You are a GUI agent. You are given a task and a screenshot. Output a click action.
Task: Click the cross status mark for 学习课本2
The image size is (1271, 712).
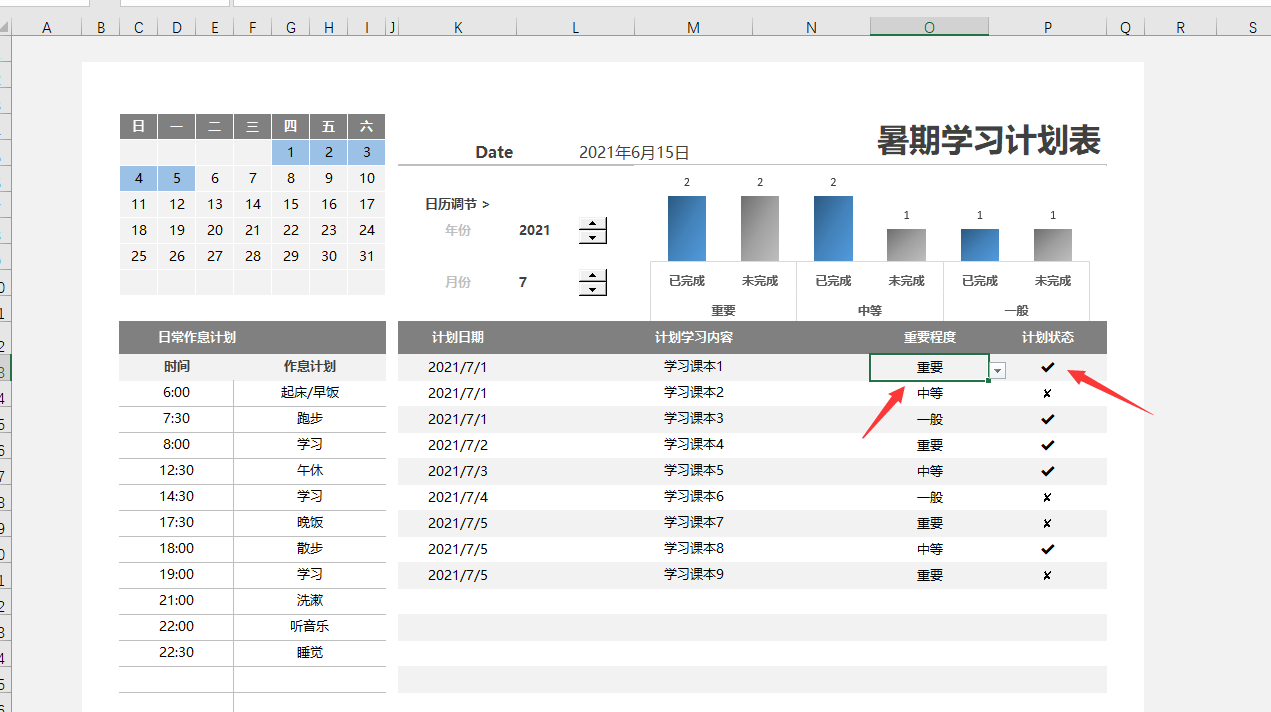click(1048, 393)
